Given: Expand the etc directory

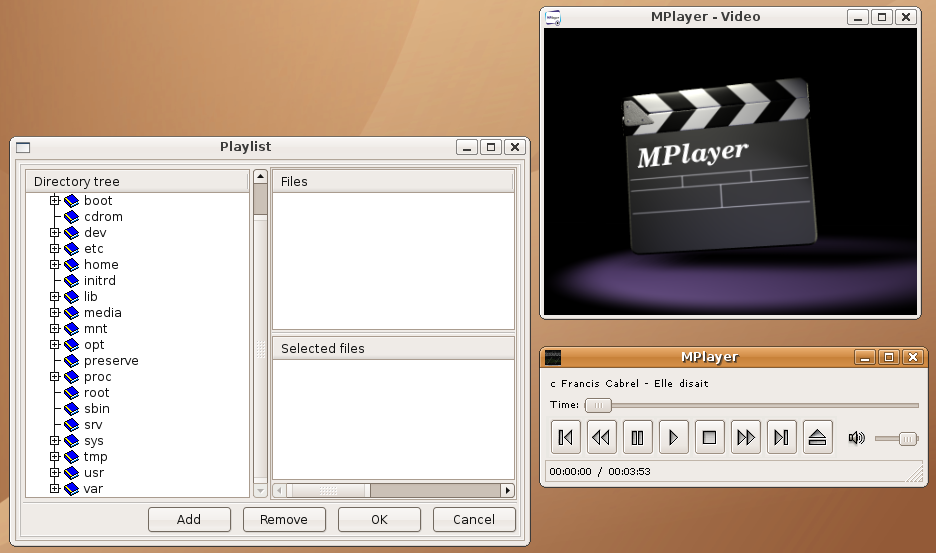Looking at the screenshot, I should point(54,248).
